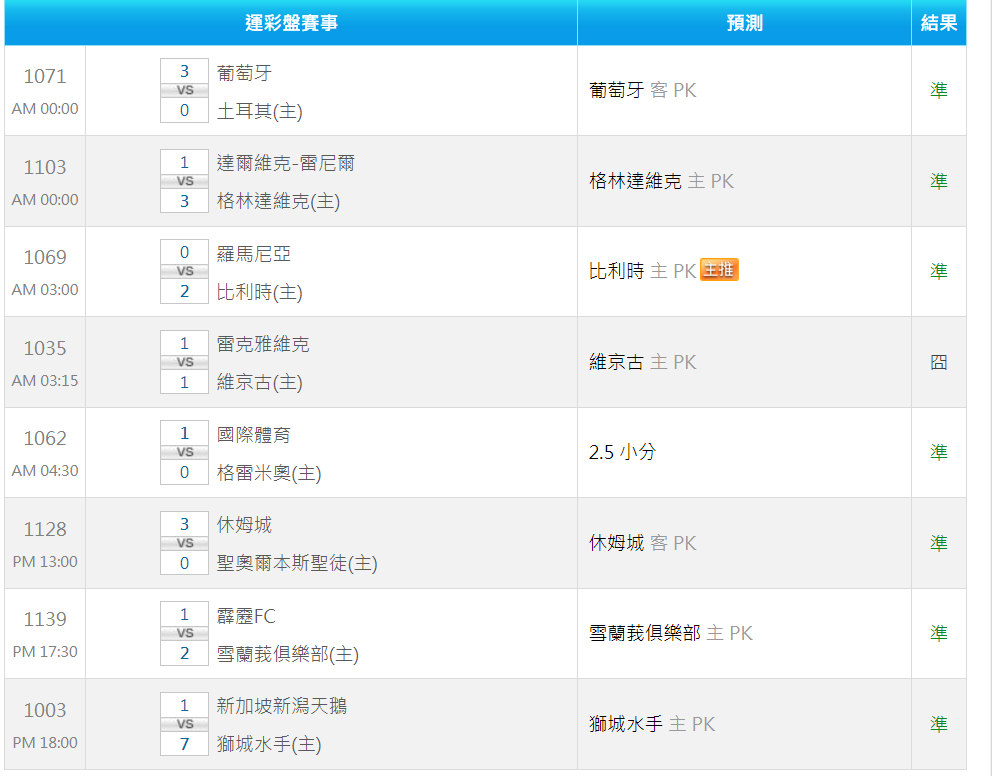Viewport: 992px width, 776px height.
Task: Click team name 國際體育
Action: click(254, 435)
